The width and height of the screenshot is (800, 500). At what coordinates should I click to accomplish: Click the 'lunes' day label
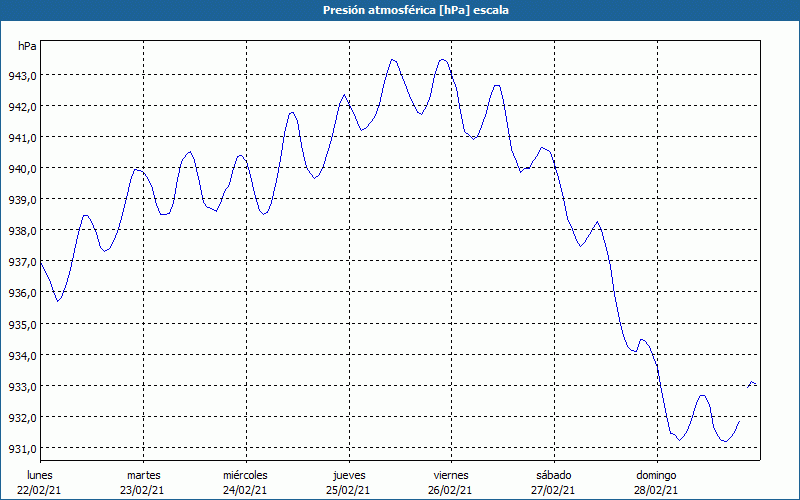click(40, 475)
